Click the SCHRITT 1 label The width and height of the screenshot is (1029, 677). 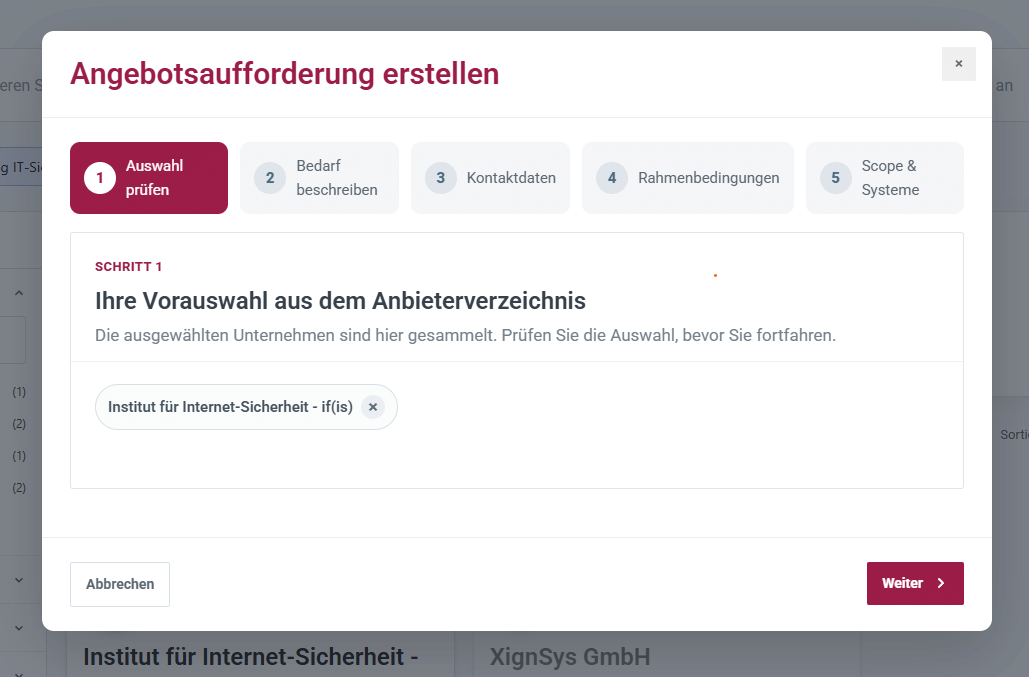128,266
